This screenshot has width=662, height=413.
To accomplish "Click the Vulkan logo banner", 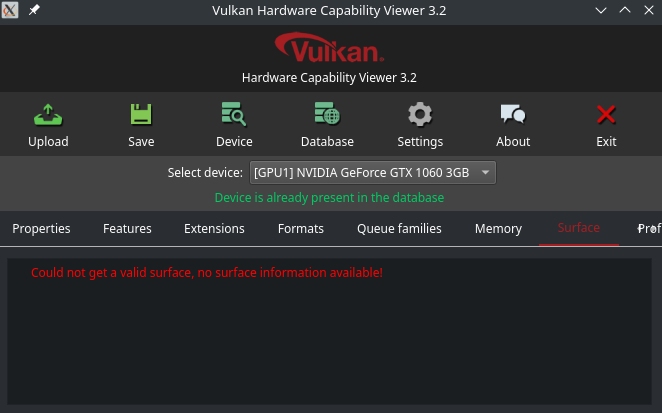I will click(x=329, y=48).
